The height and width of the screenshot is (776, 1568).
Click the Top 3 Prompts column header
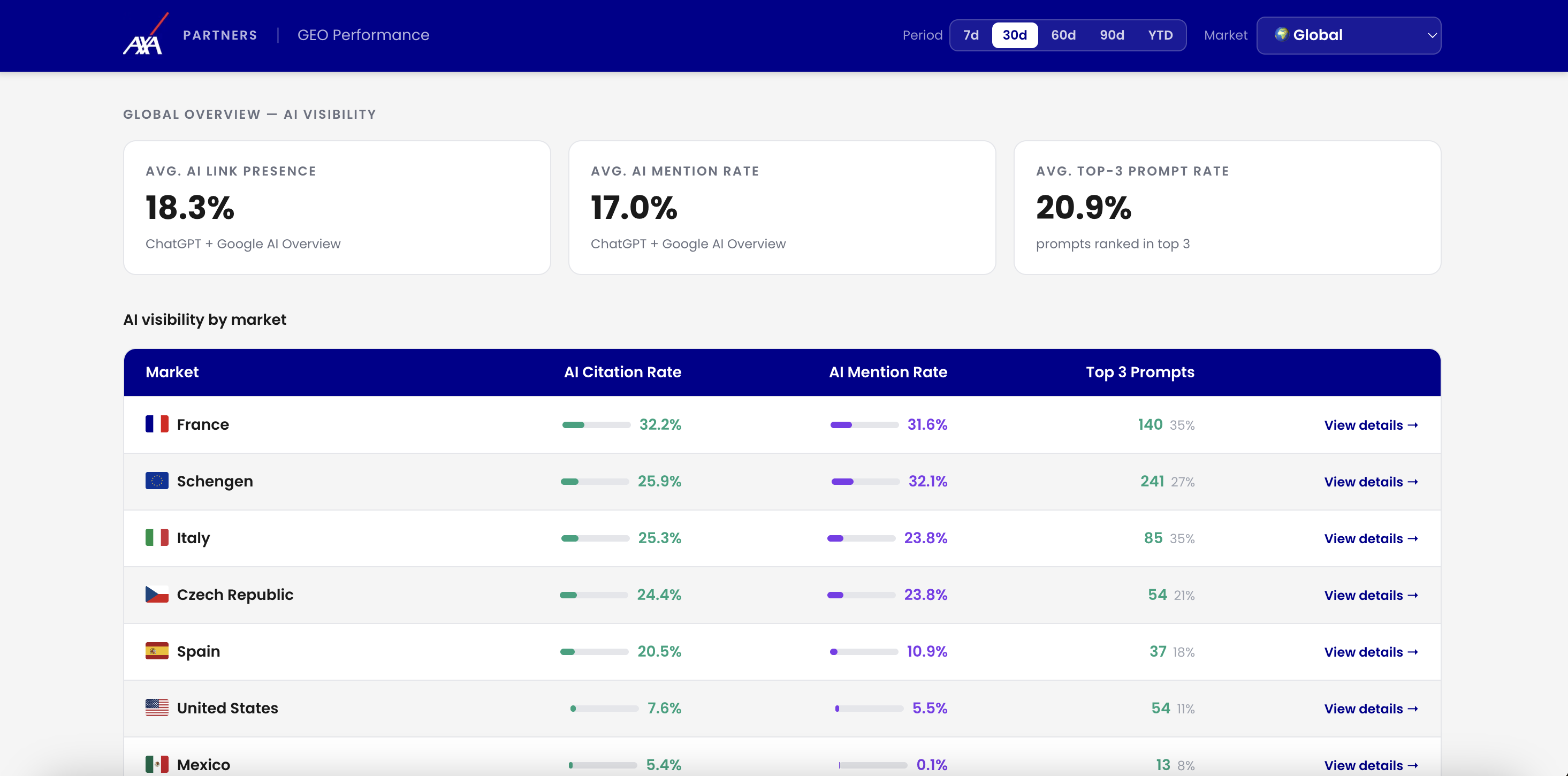1140,372
